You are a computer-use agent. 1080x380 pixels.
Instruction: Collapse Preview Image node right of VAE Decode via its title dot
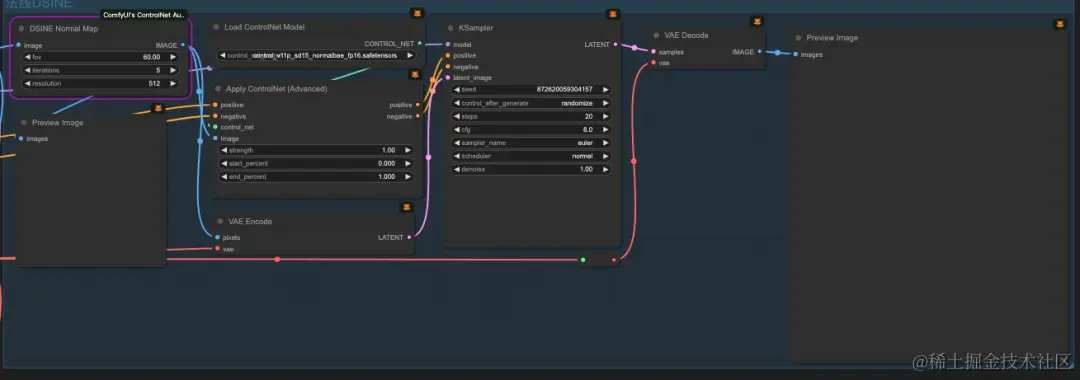[798, 38]
